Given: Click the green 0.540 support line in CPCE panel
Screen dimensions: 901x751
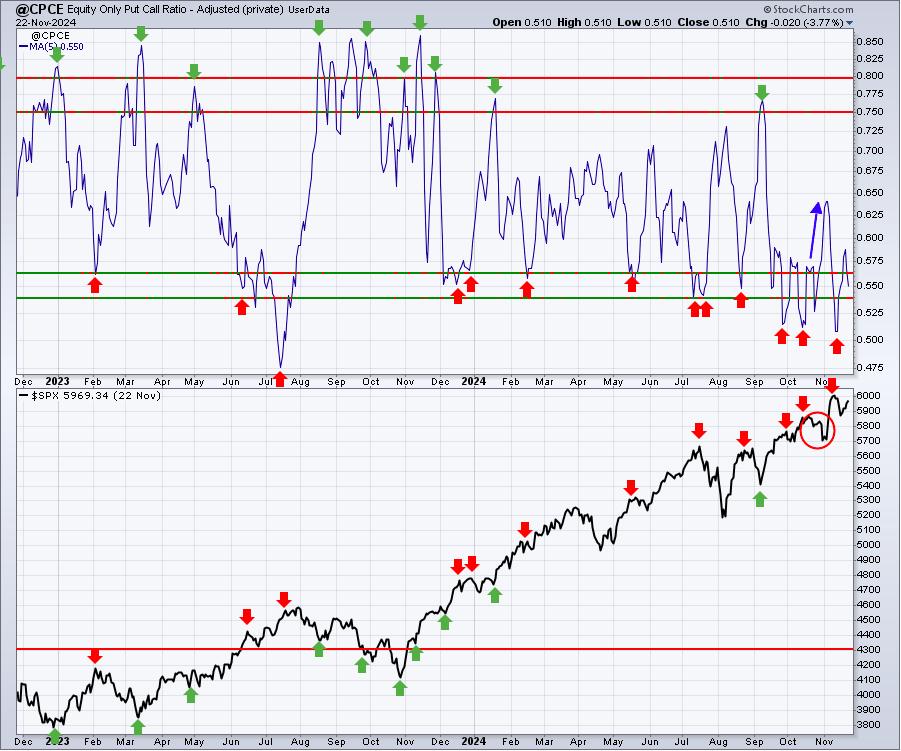Looking at the screenshot, I should (x=434, y=298).
